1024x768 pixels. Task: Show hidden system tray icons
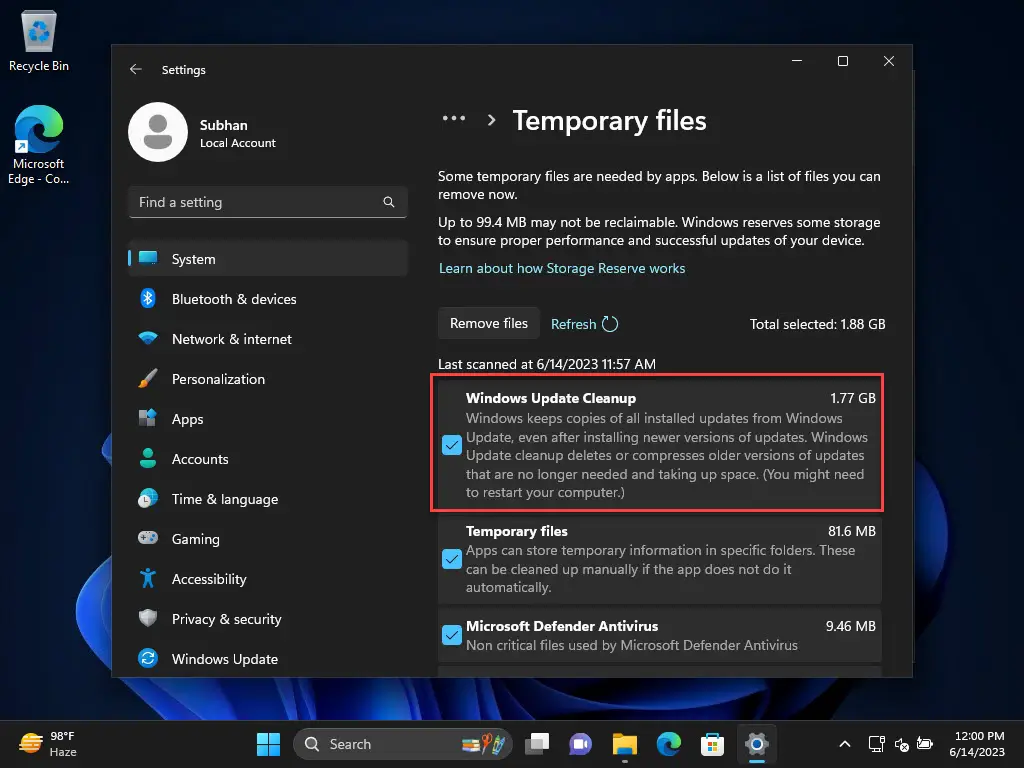844,744
